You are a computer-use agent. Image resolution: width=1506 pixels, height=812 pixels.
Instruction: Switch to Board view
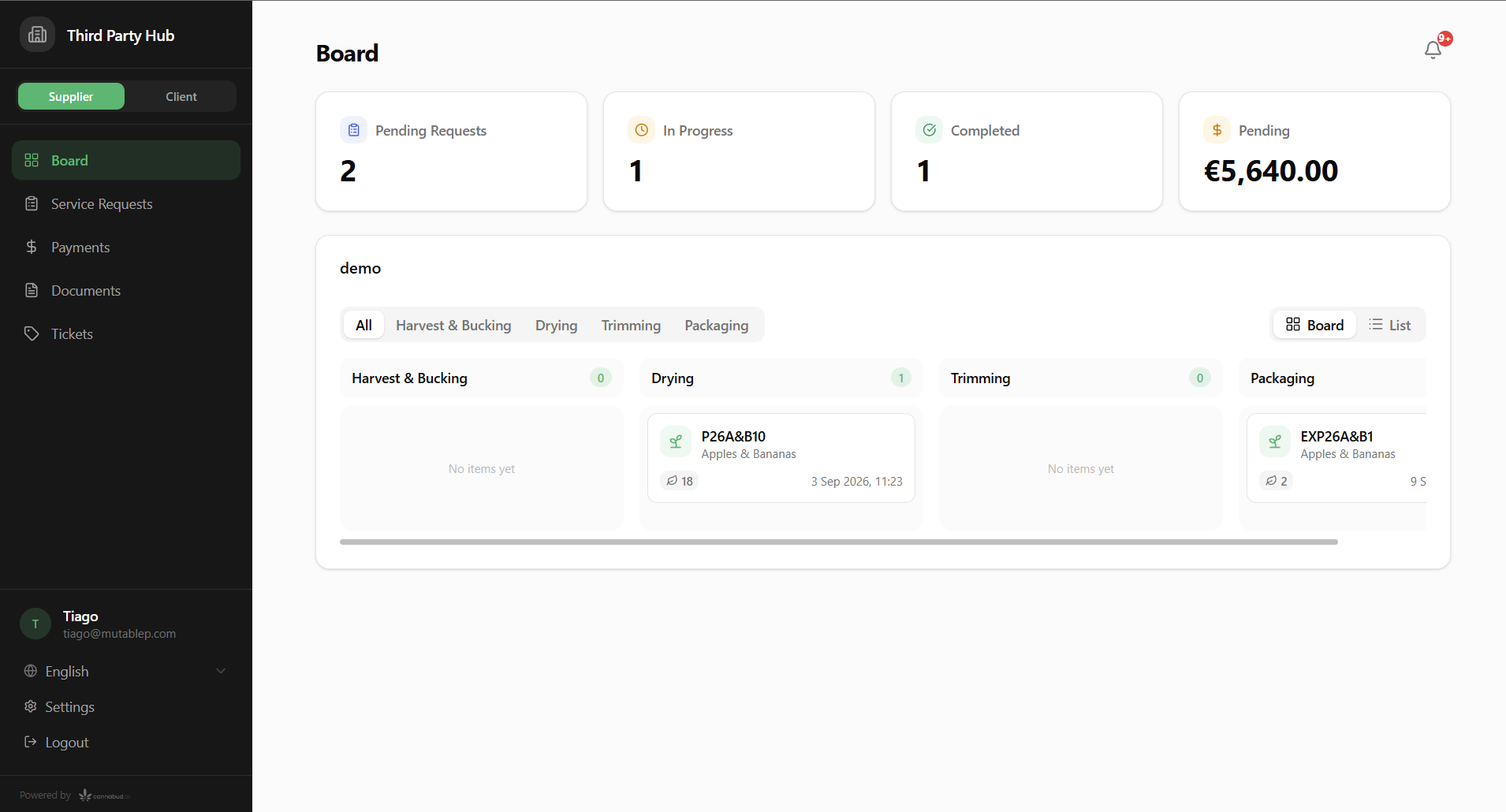click(x=1314, y=325)
